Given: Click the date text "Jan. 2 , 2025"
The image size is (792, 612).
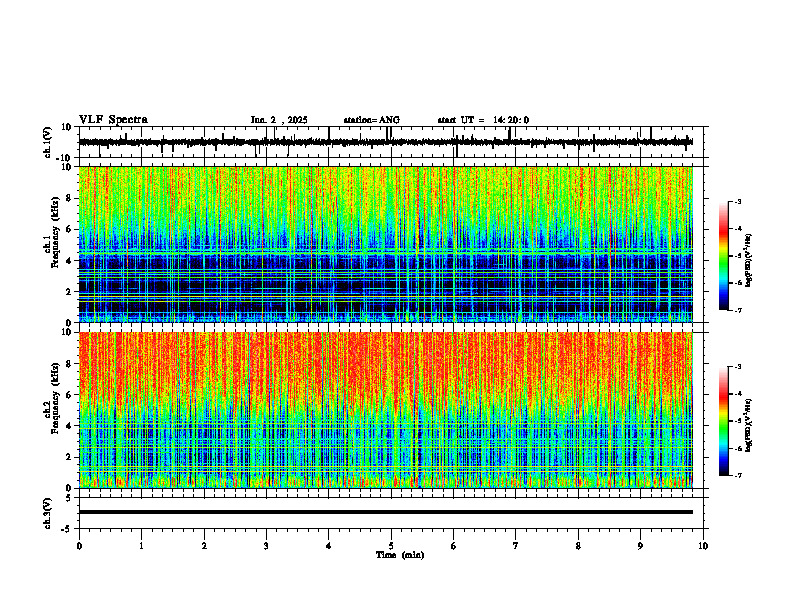Looking at the screenshot, I should click(279, 120).
